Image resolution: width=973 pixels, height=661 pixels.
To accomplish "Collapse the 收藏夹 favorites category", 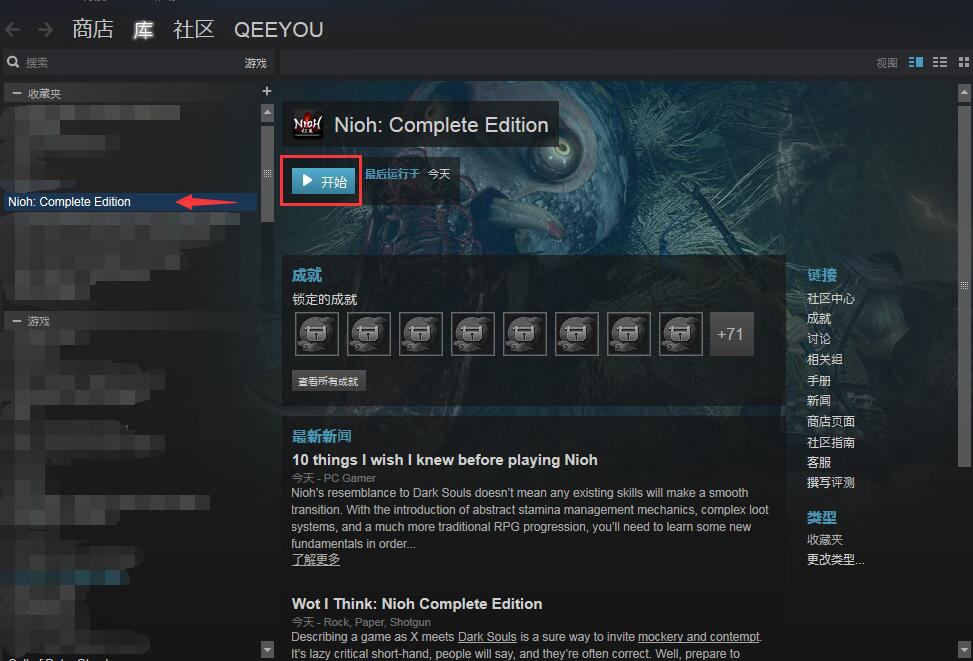I will (17, 93).
